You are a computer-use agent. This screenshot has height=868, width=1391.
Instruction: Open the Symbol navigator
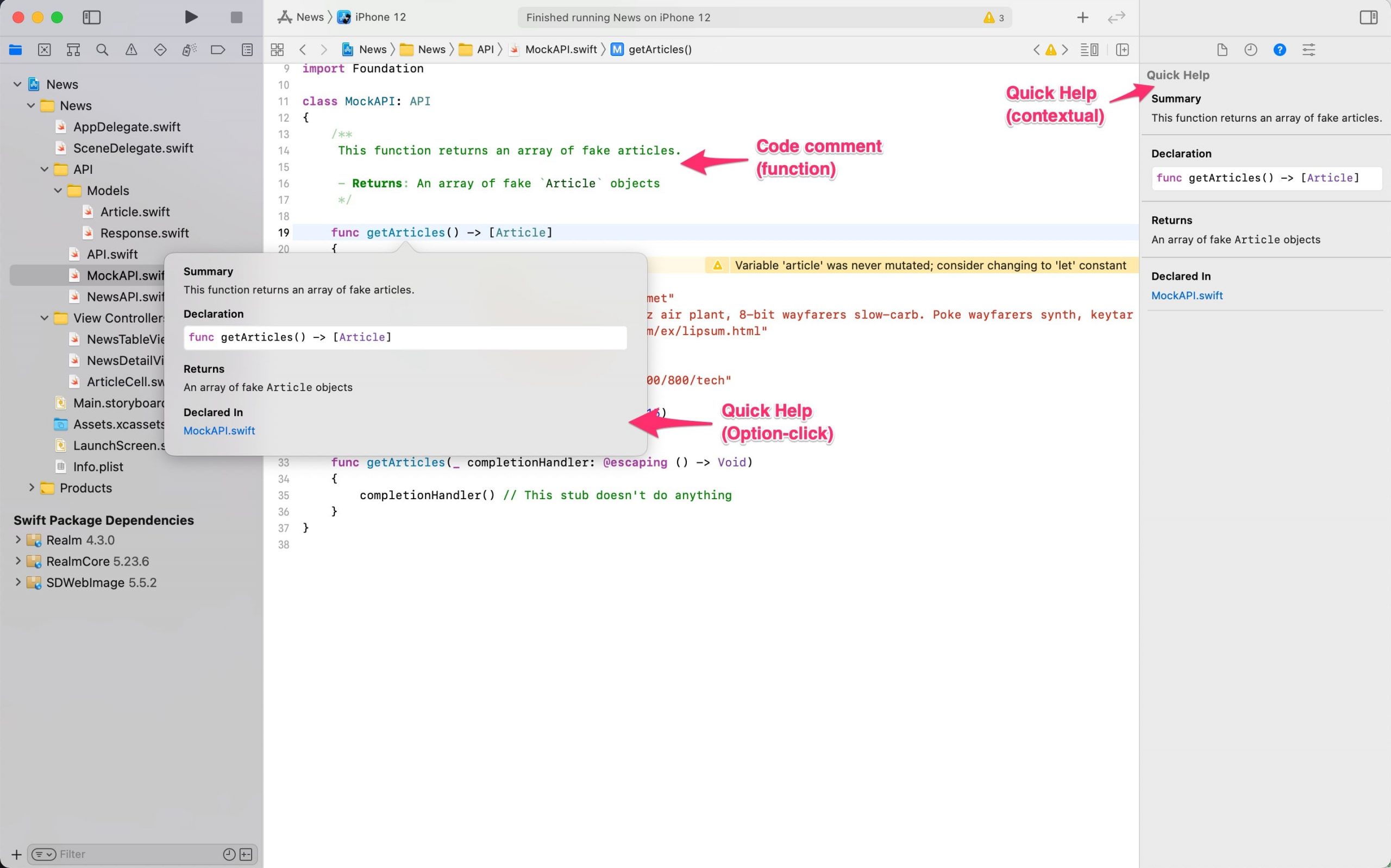click(73, 50)
